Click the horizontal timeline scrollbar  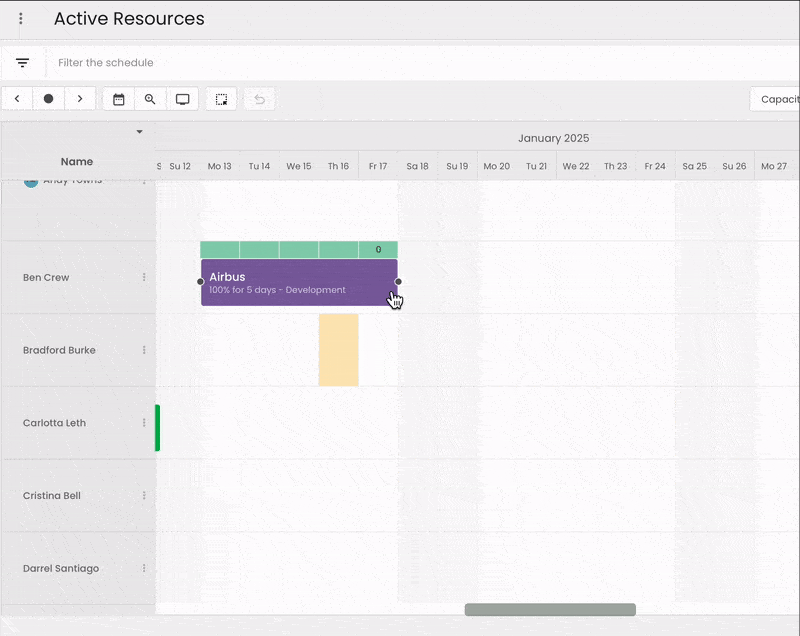[550, 609]
